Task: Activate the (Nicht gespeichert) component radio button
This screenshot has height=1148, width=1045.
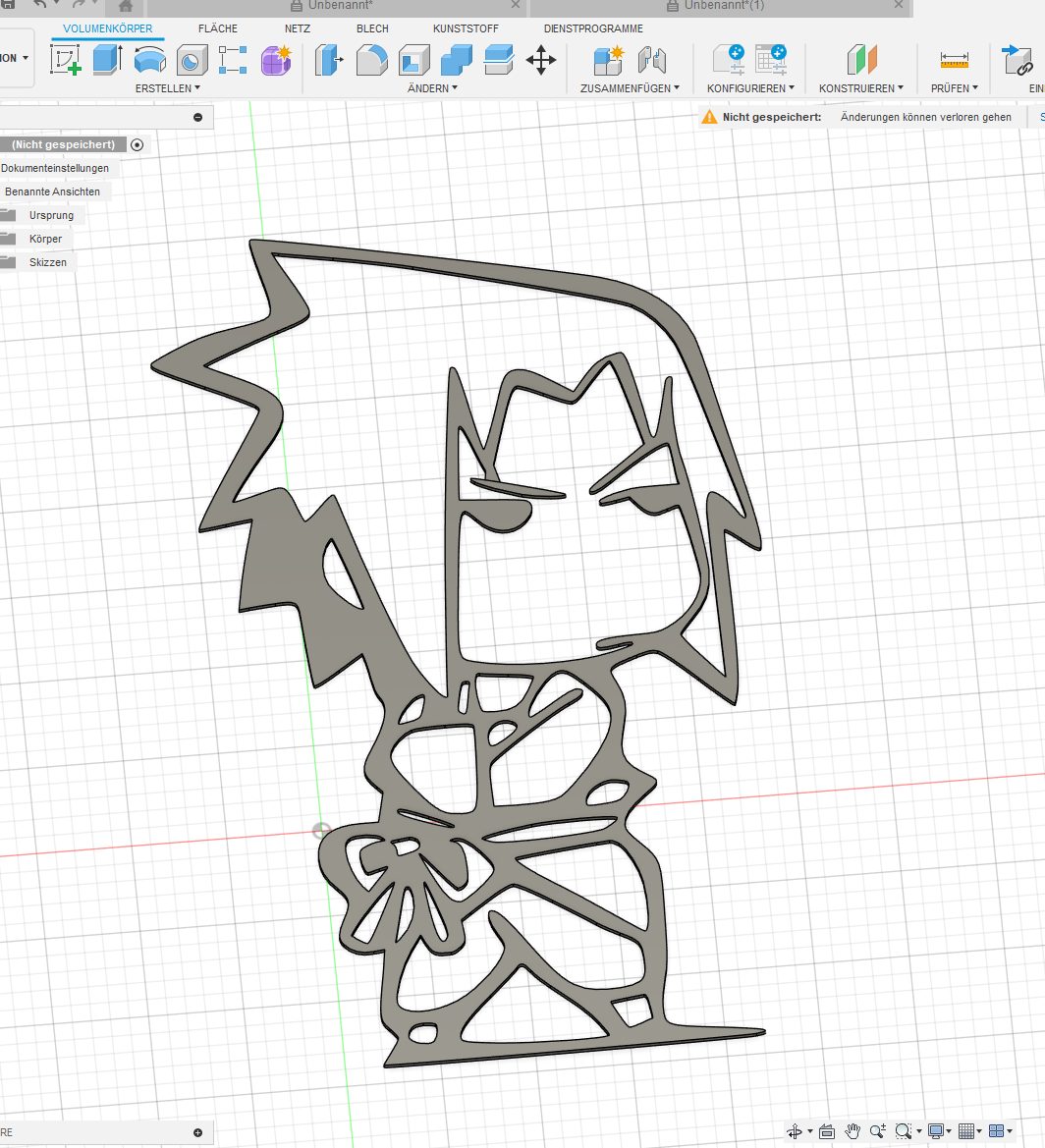Action: tap(137, 145)
